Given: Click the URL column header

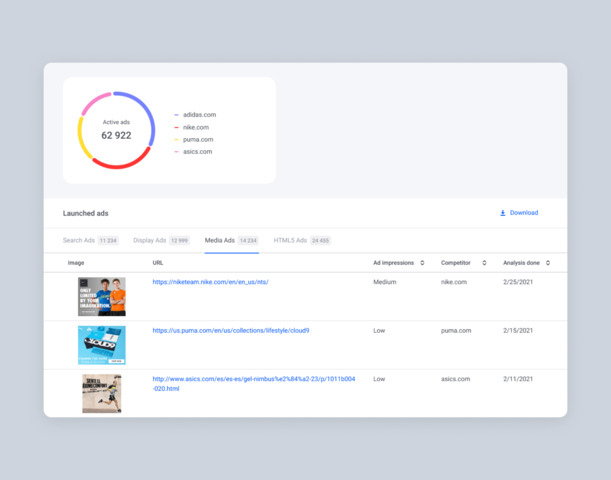Looking at the screenshot, I should [158, 263].
